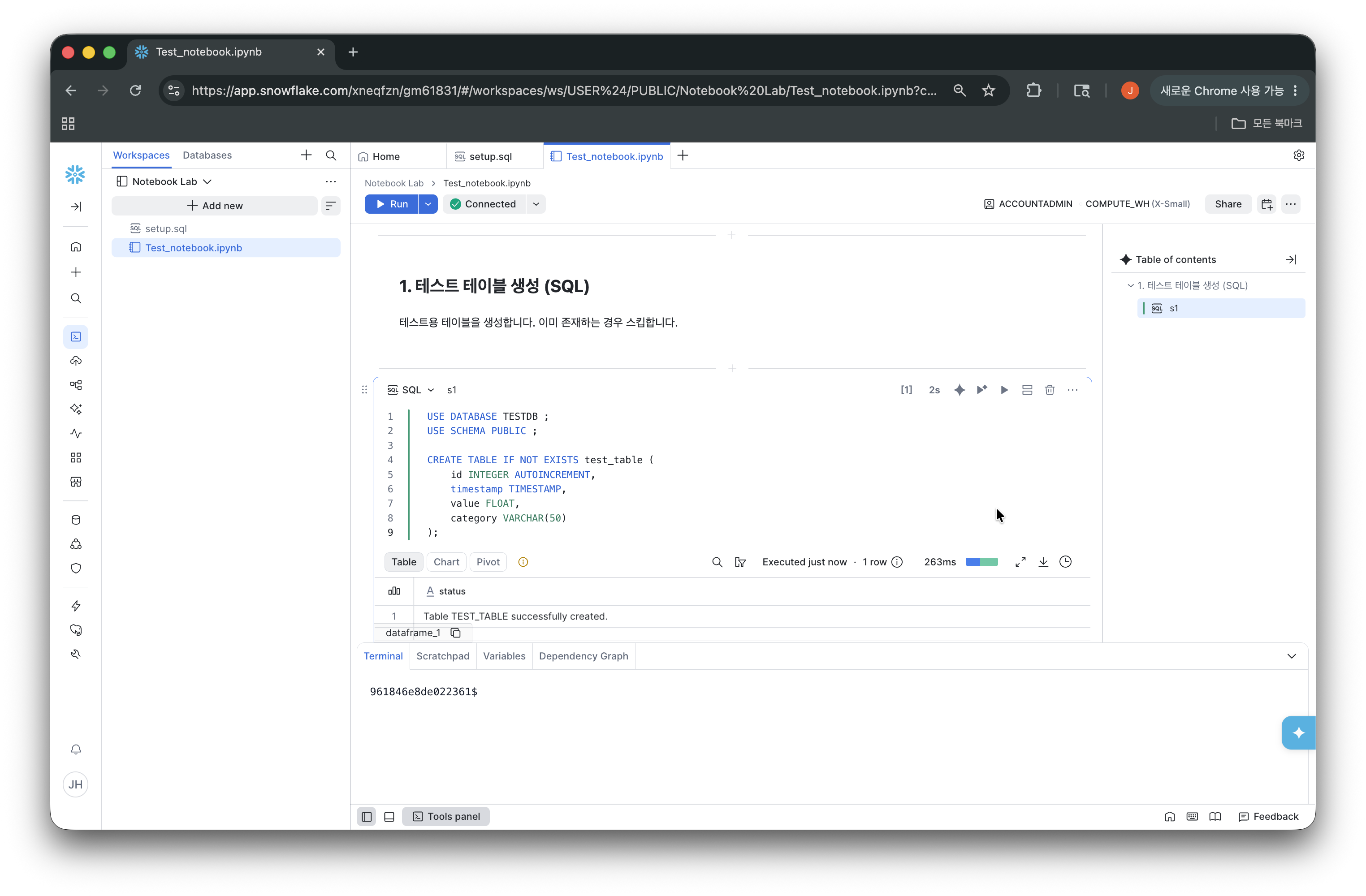The height and width of the screenshot is (896, 1366).
Task: Open Monitoring activity icon in sidebar
Action: tap(76, 434)
